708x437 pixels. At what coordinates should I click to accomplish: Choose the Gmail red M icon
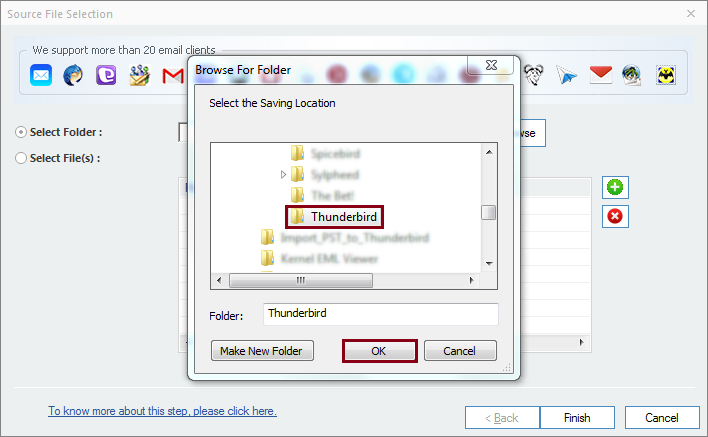(x=173, y=76)
